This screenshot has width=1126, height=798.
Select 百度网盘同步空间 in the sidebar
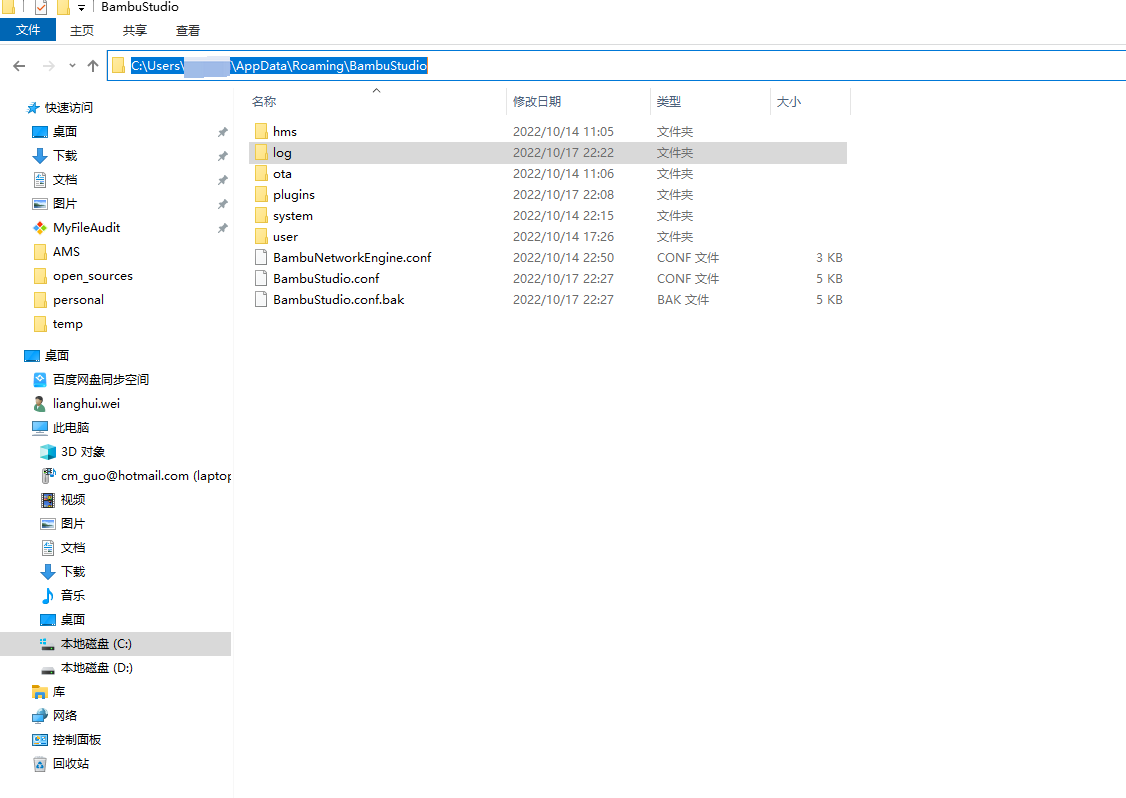(99, 379)
